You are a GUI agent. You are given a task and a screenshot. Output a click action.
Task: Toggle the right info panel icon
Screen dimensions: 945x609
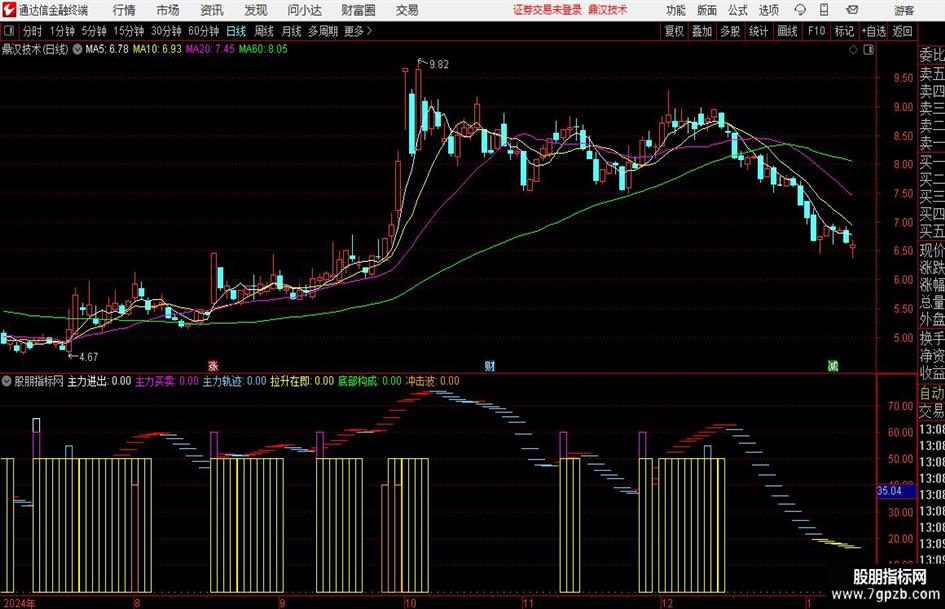click(x=868, y=50)
